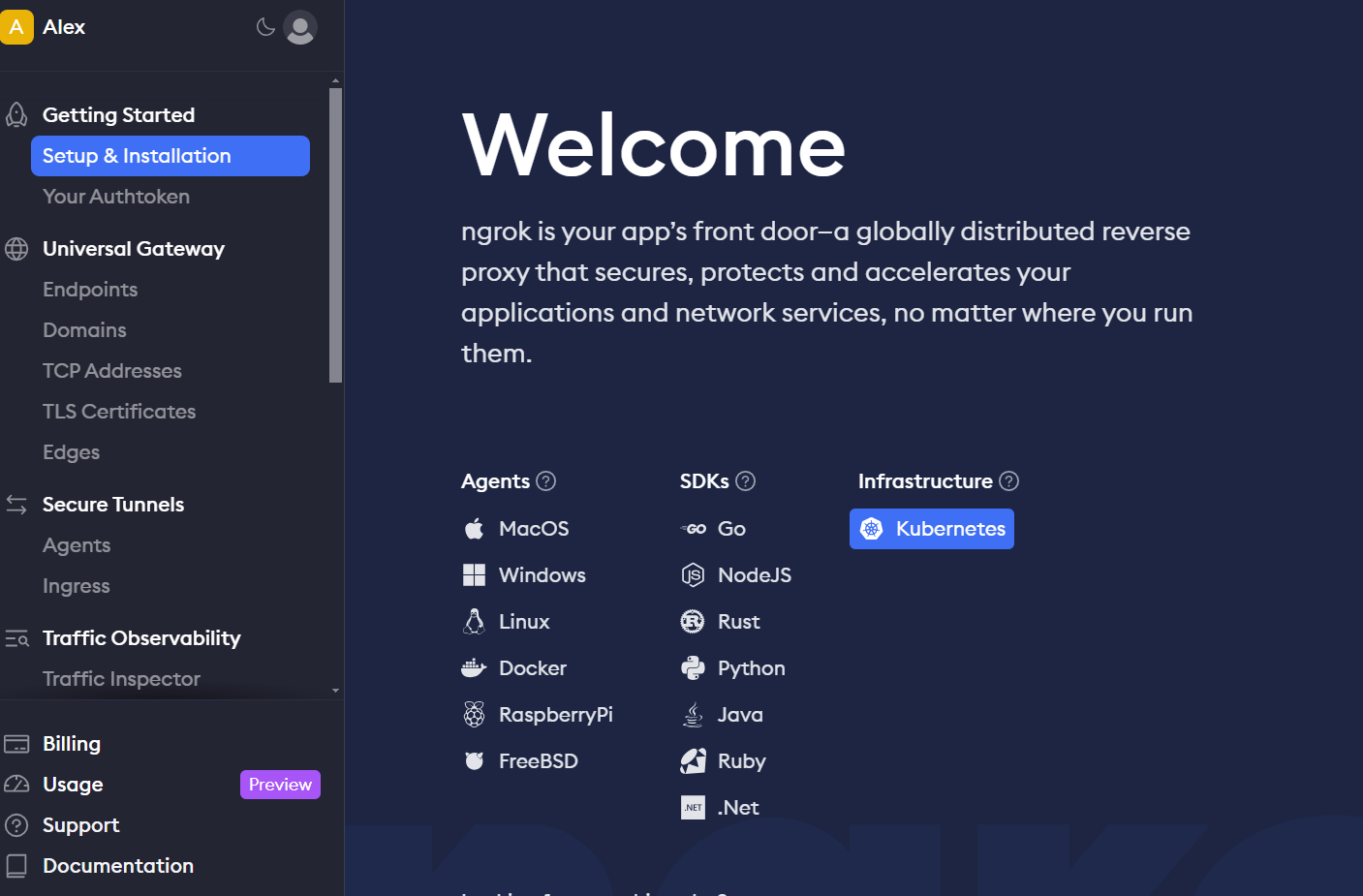The width and height of the screenshot is (1363, 896).
Task: Show help tooltip for Infrastructure heading
Action: point(1009,481)
